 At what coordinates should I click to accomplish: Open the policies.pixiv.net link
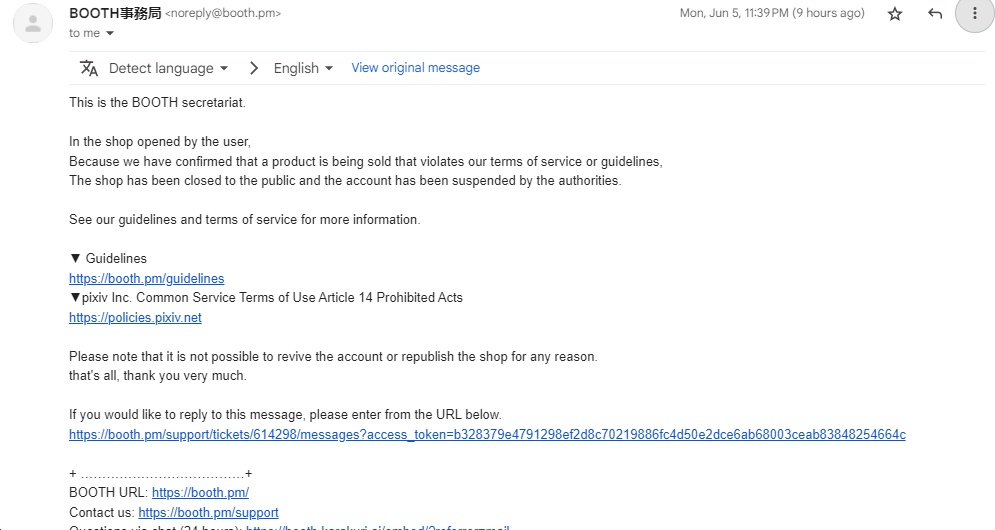tap(135, 317)
